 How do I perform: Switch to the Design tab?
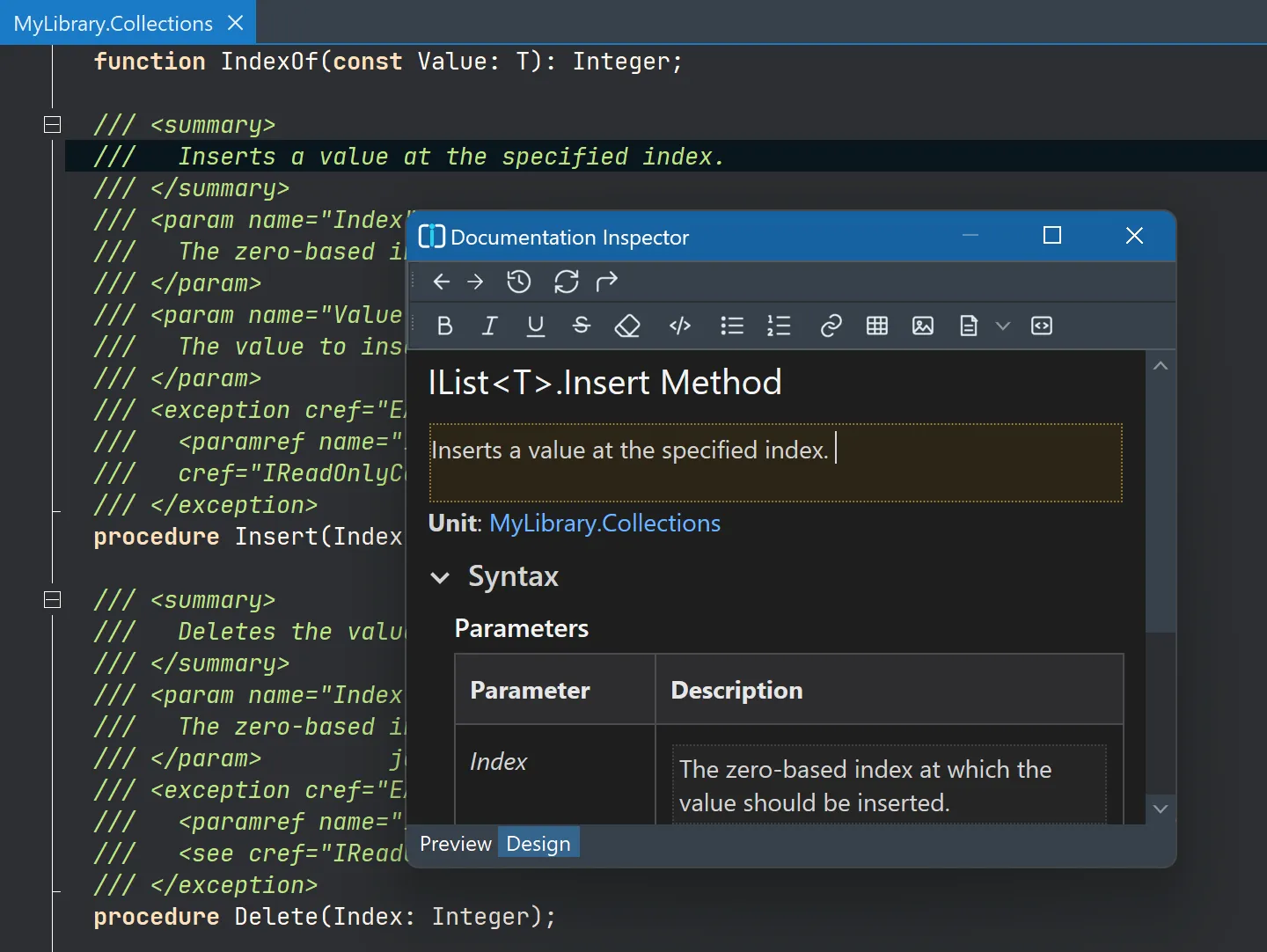pos(538,843)
